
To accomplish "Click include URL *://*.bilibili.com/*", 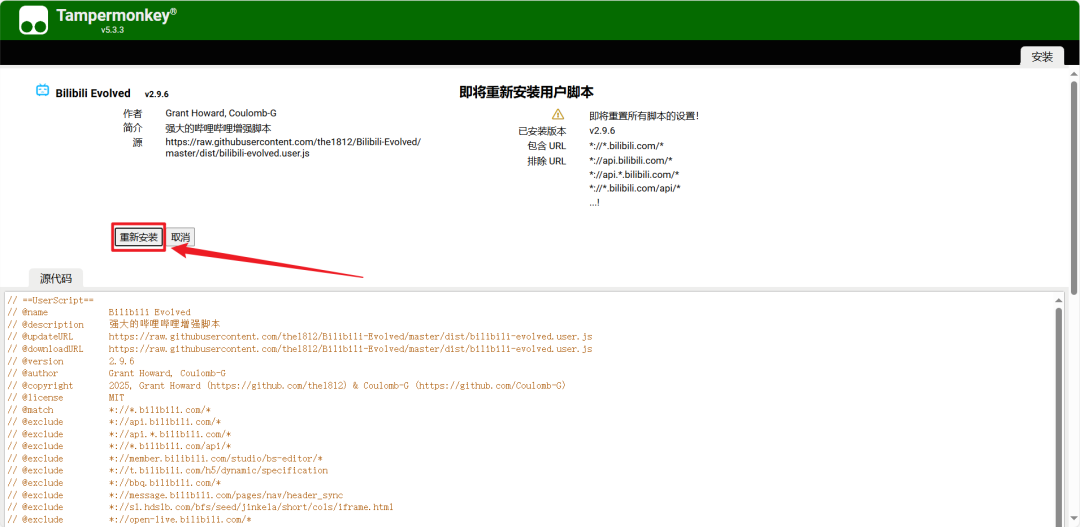I will pyautogui.click(x=626, y=145).
